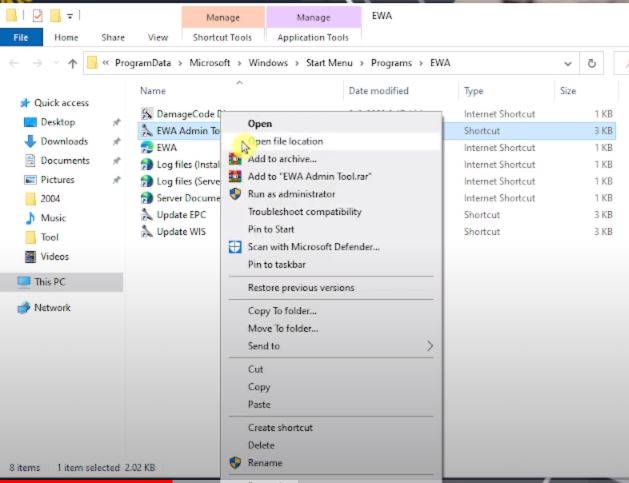Expand the chevron after ProgramData in path

[x=181, y=63]
